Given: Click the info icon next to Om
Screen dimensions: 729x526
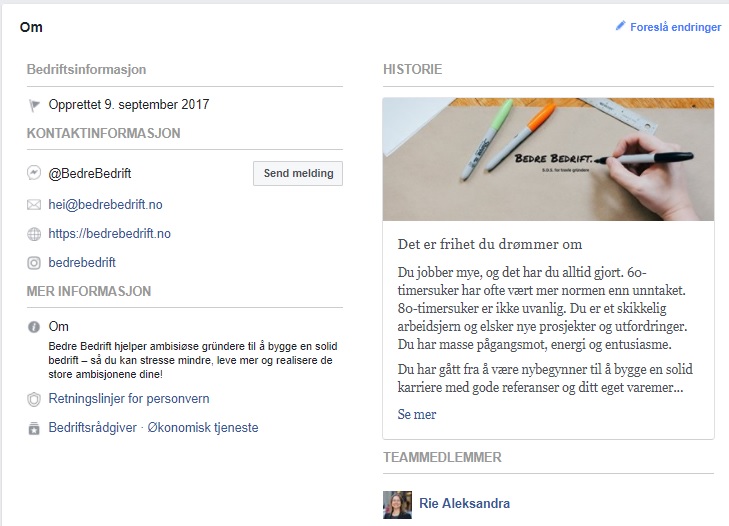Looking at the screenshot, I should tap(34, 327).
